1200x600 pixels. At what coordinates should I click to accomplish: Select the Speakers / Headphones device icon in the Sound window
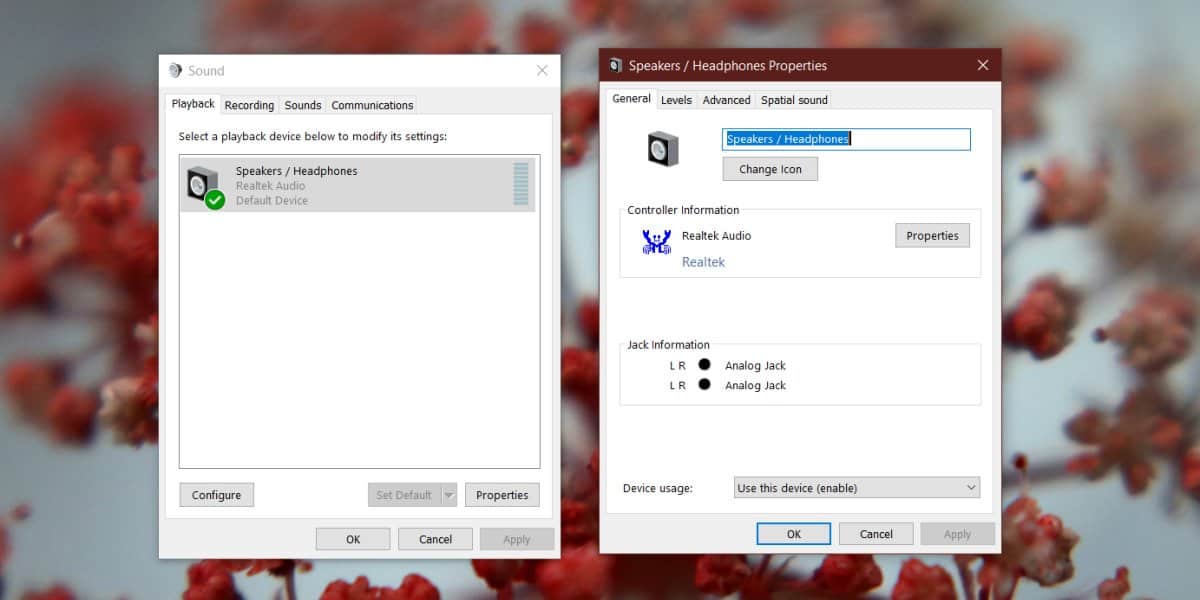(205, 186)
